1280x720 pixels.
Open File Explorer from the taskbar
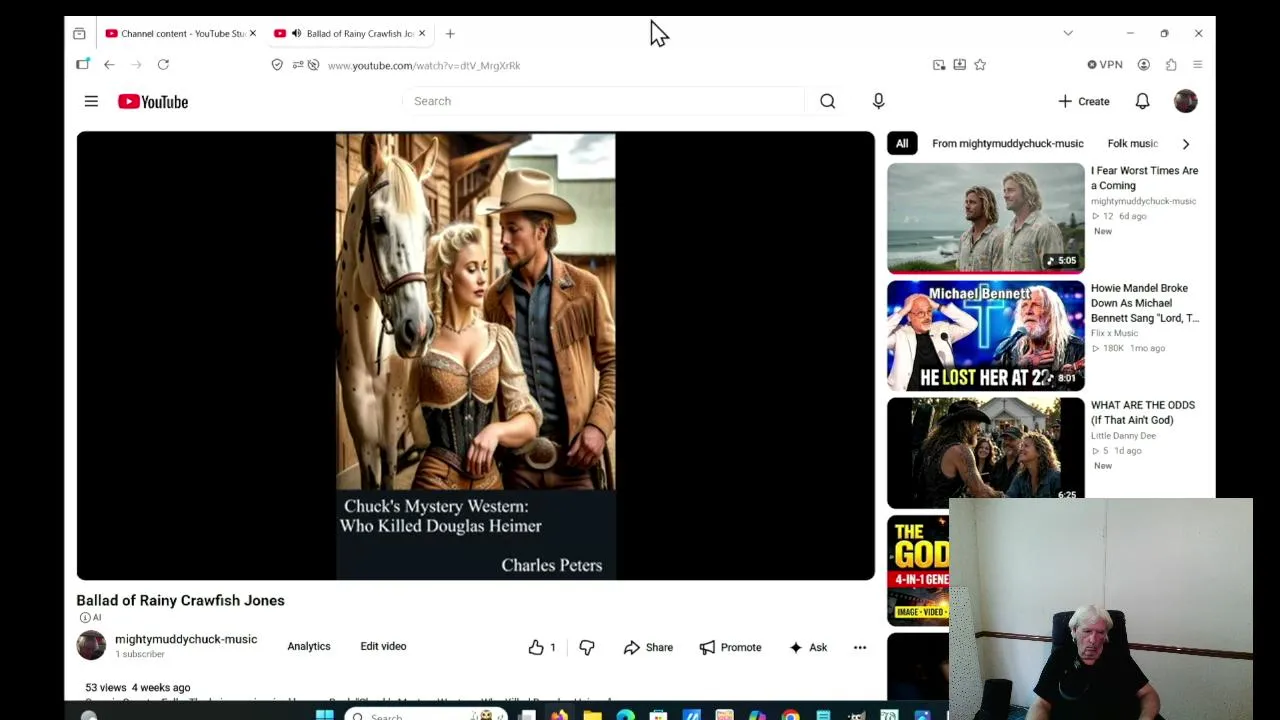pyautogui.click(x=592, y=715)
